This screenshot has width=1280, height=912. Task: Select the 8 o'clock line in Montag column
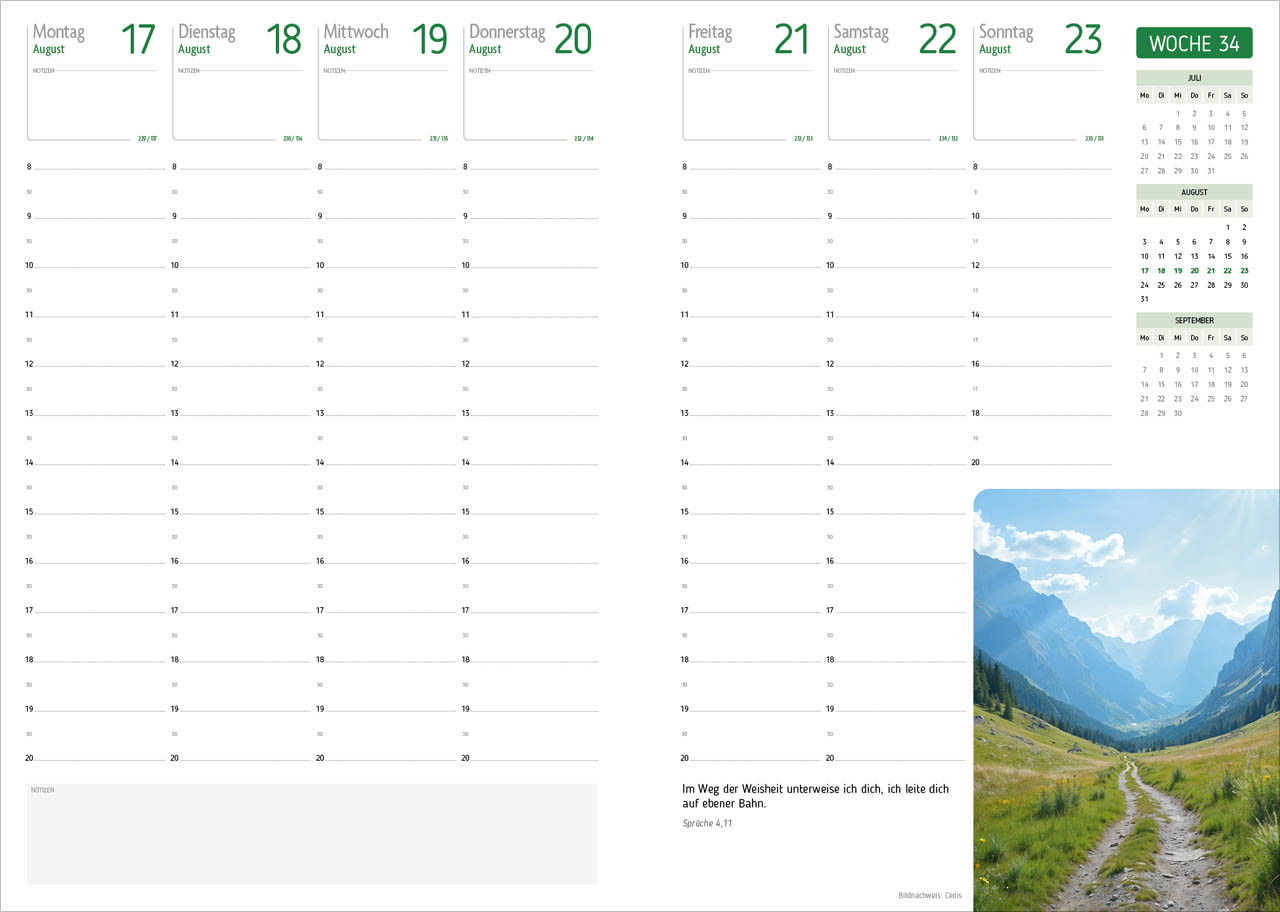click(x=98, y=167)
